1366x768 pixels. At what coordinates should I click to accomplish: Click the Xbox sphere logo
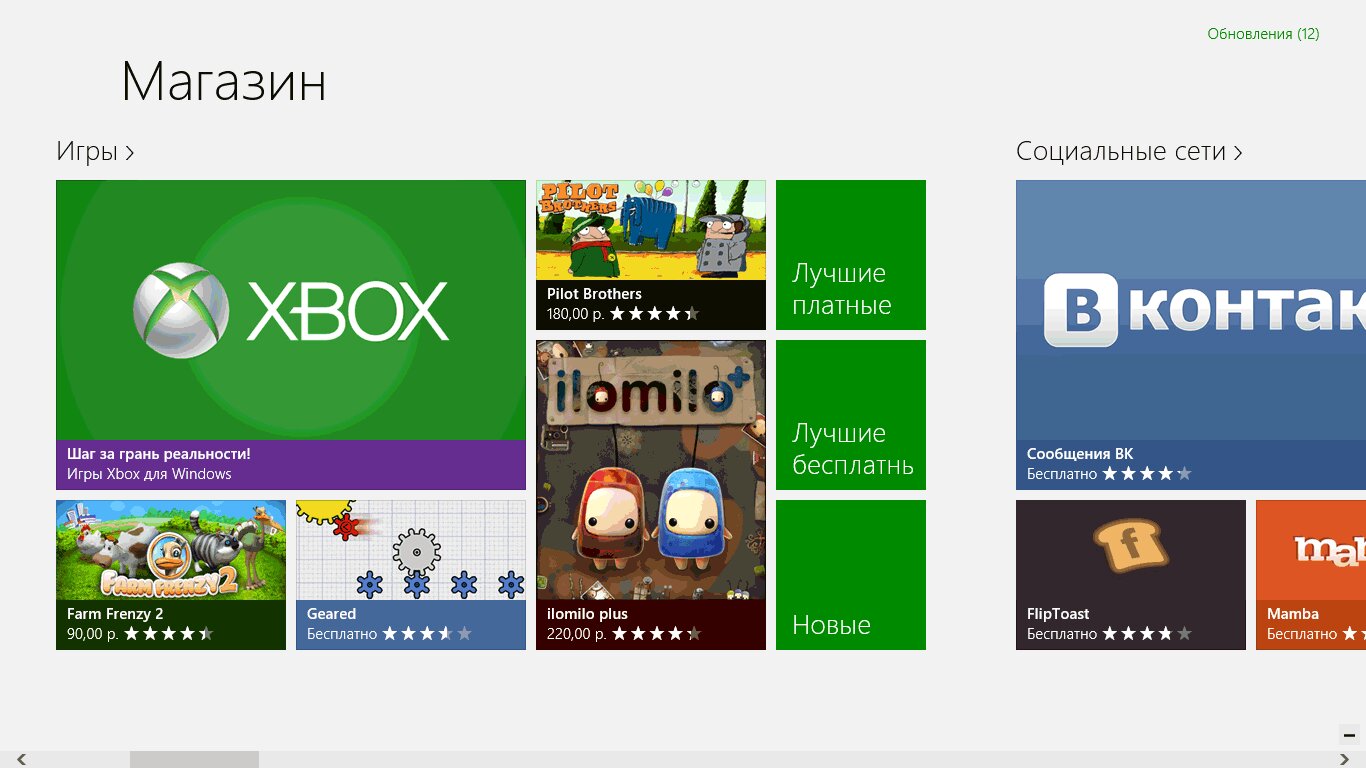[x=181, y=311]
